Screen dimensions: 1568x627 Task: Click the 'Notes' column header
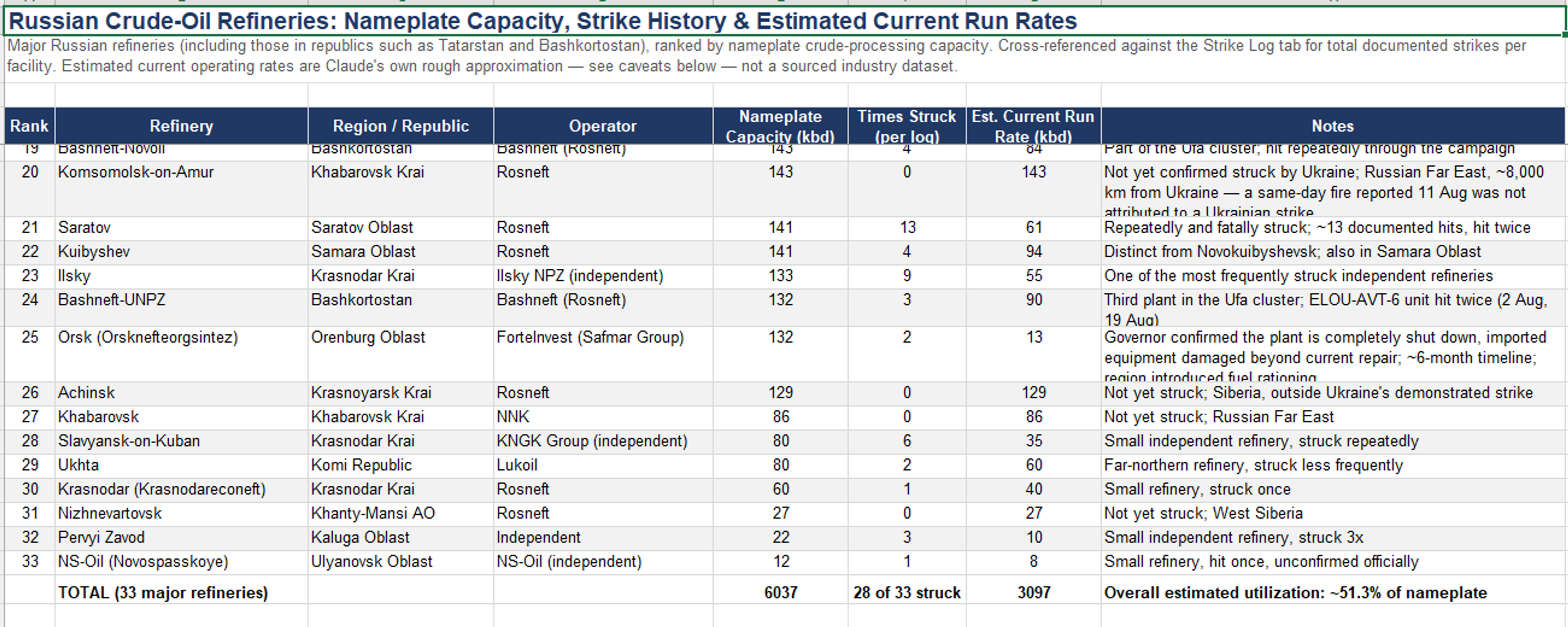point(1332,126)
